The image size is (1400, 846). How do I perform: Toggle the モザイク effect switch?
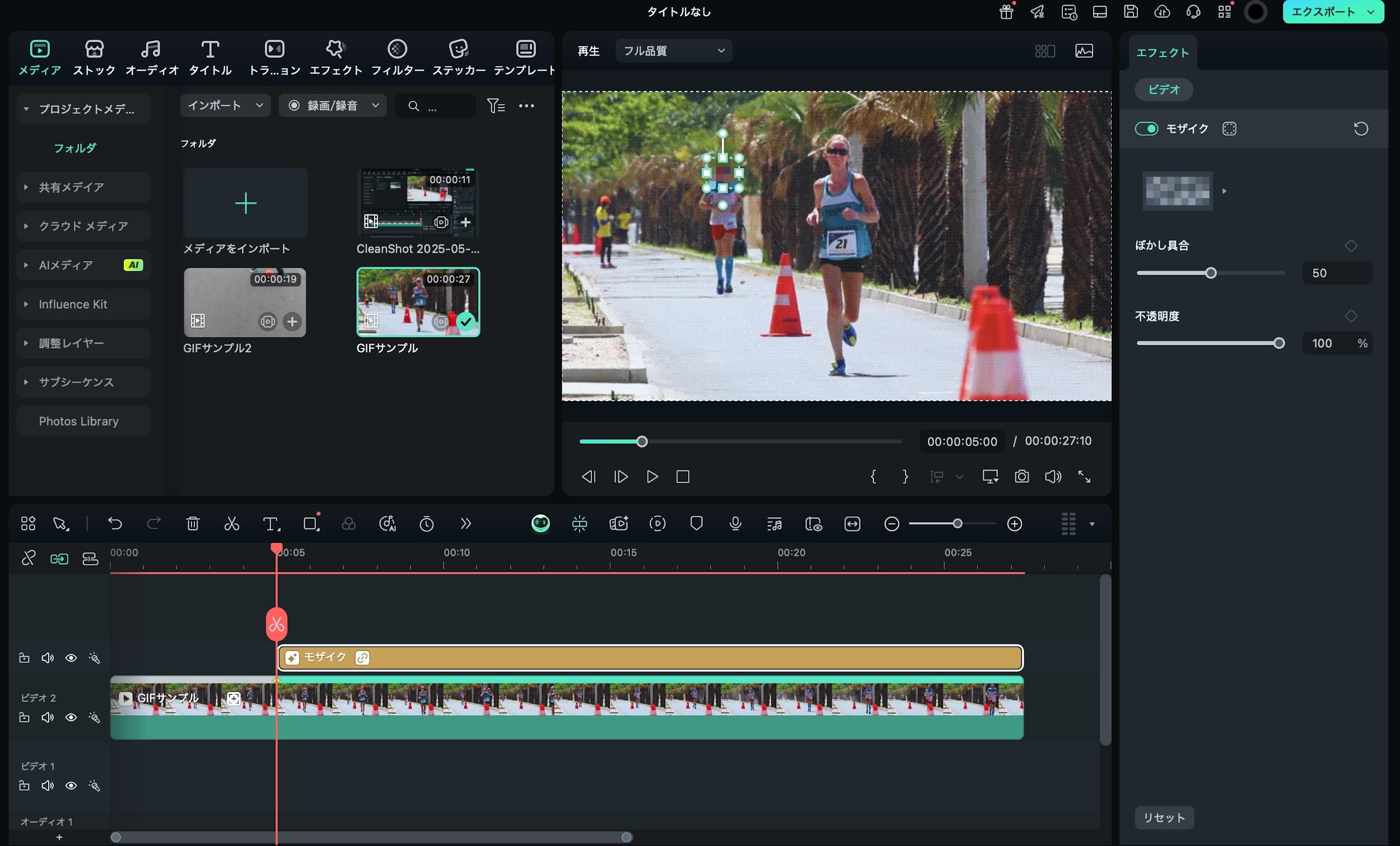1146,128
